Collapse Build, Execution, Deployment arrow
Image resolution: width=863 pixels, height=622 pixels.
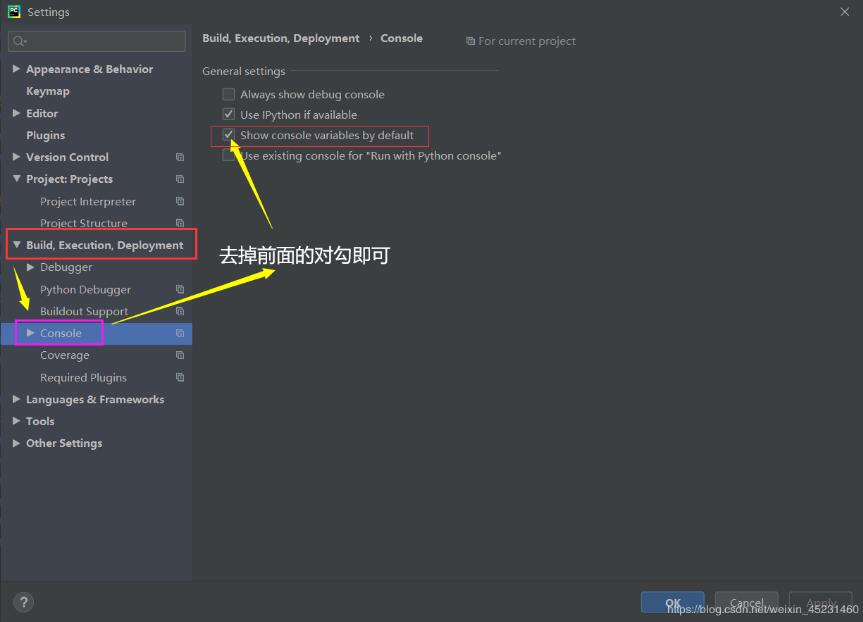click(17, 245)
